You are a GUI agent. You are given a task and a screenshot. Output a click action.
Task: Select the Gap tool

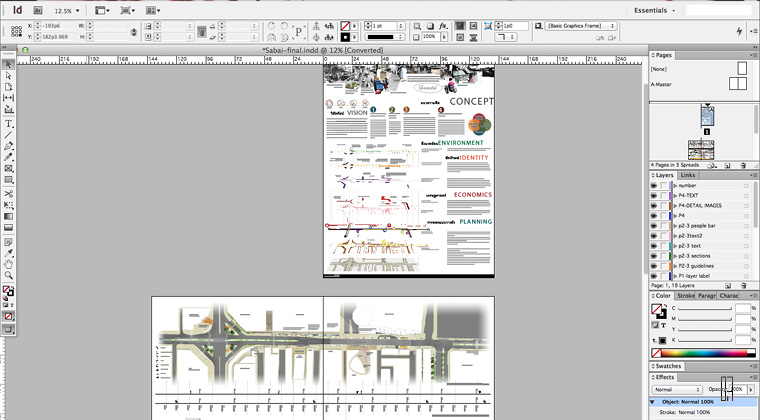click(x=8, y=98)
